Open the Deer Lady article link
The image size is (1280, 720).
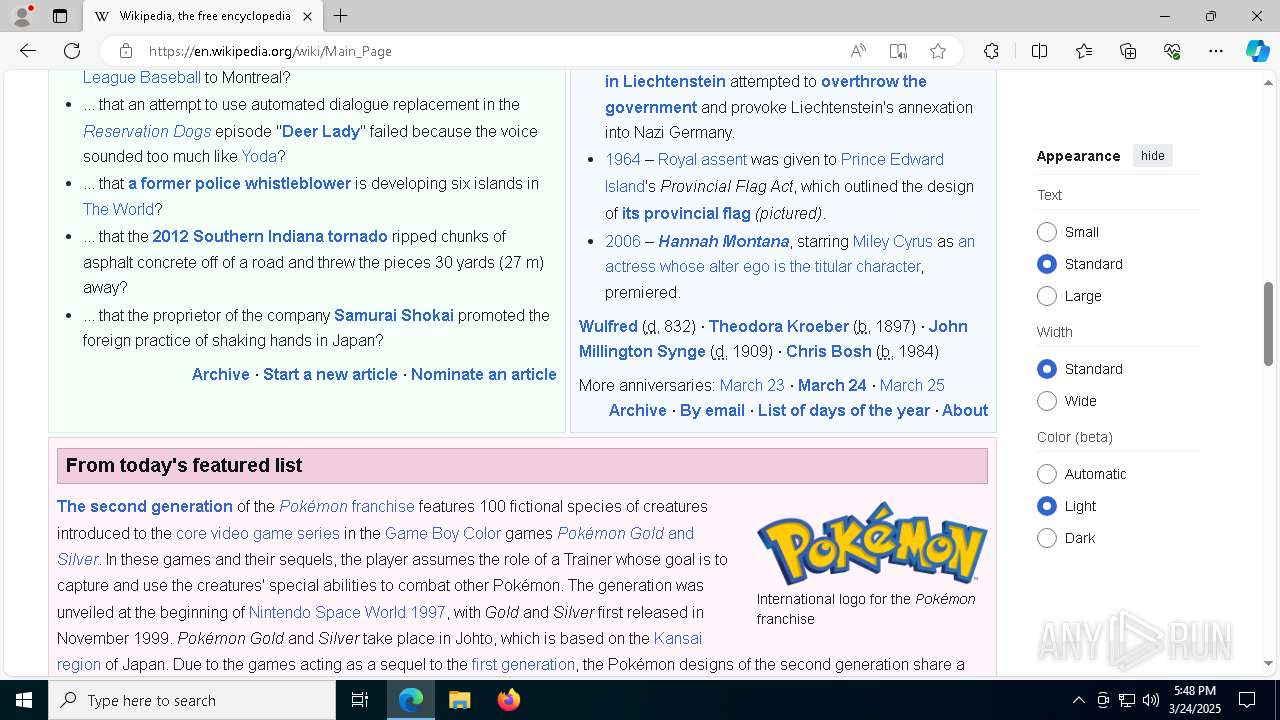point(321,131)
